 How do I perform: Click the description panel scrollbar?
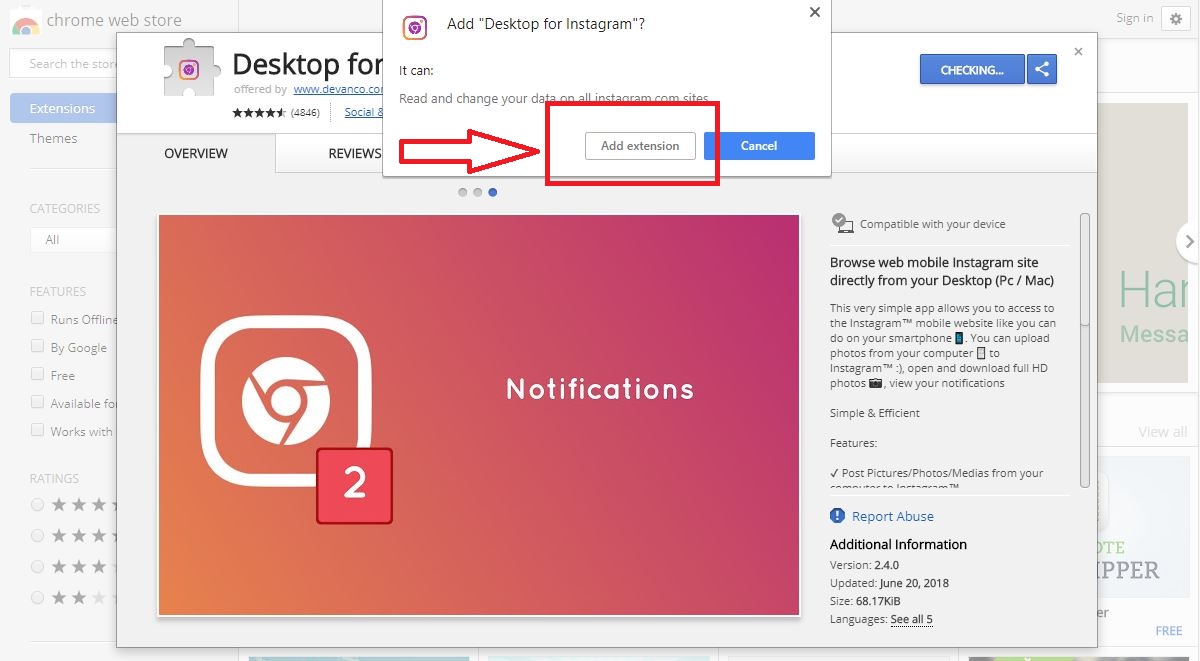(1085, 268)
